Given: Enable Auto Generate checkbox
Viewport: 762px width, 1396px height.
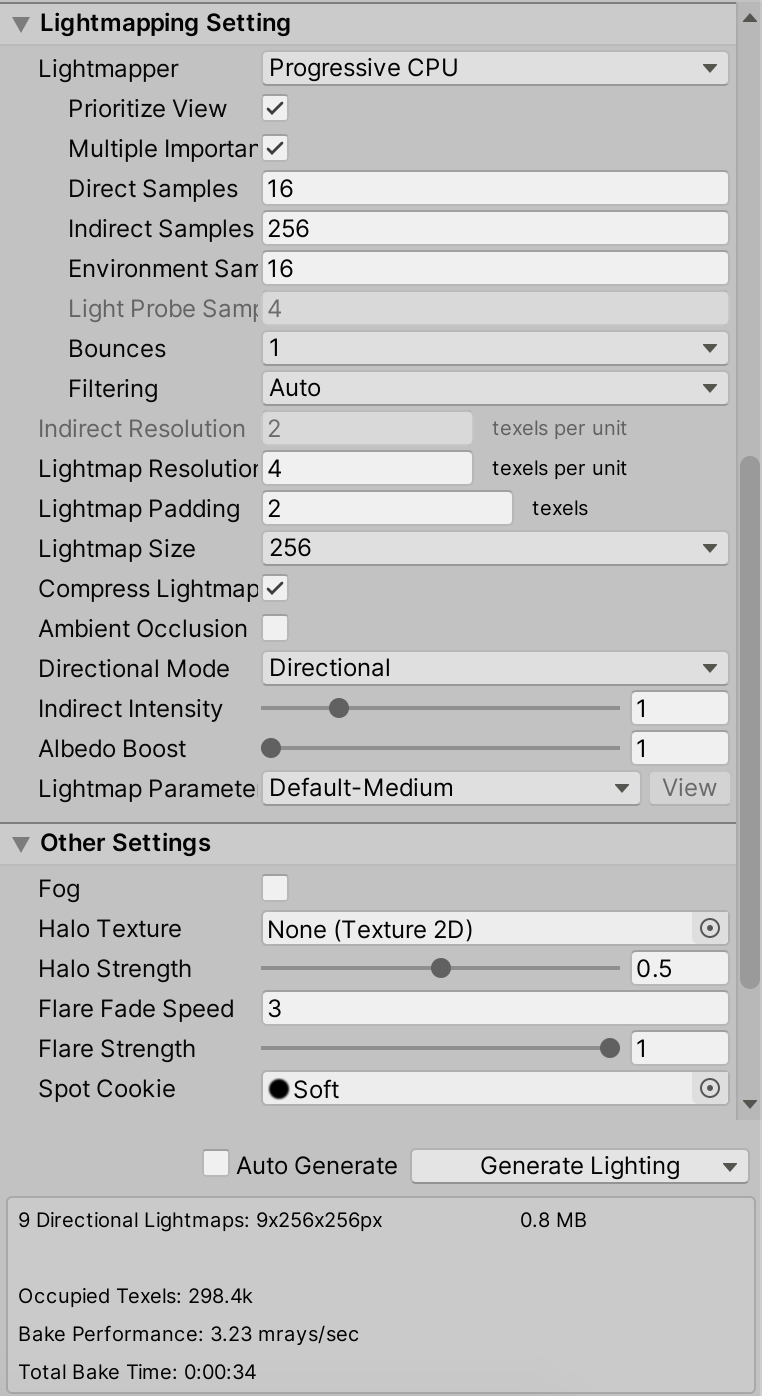Looking at the screenshot, I should [216, 1164].
